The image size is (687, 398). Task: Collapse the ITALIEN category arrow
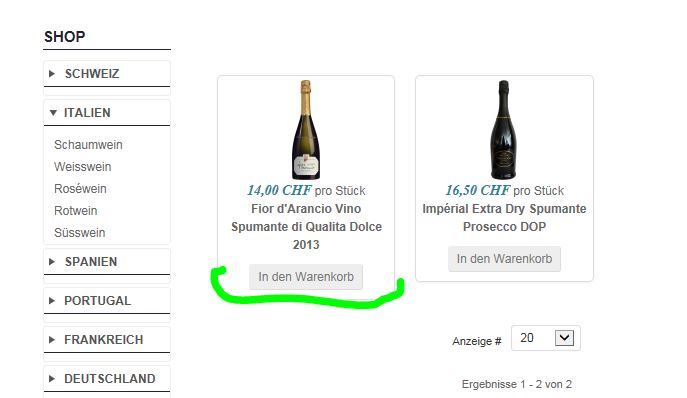coord(53,113)
